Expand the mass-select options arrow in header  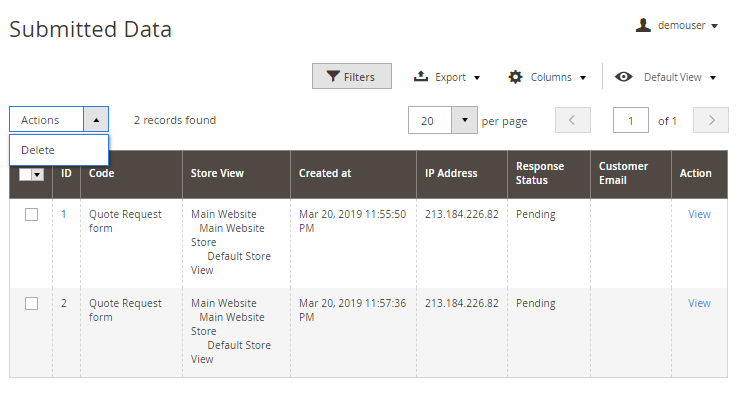[37, 175]
